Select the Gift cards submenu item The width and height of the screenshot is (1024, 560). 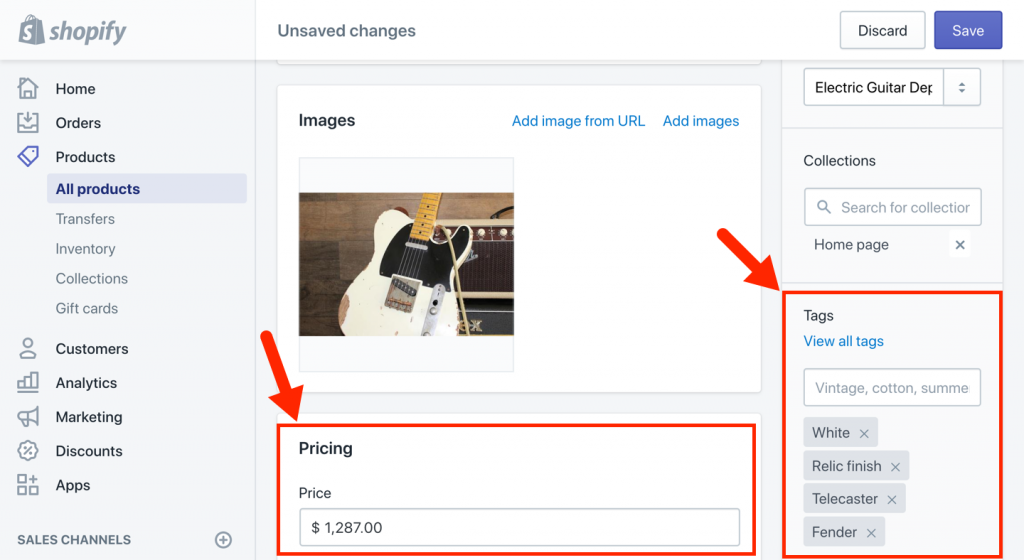(x=86, y=309)
